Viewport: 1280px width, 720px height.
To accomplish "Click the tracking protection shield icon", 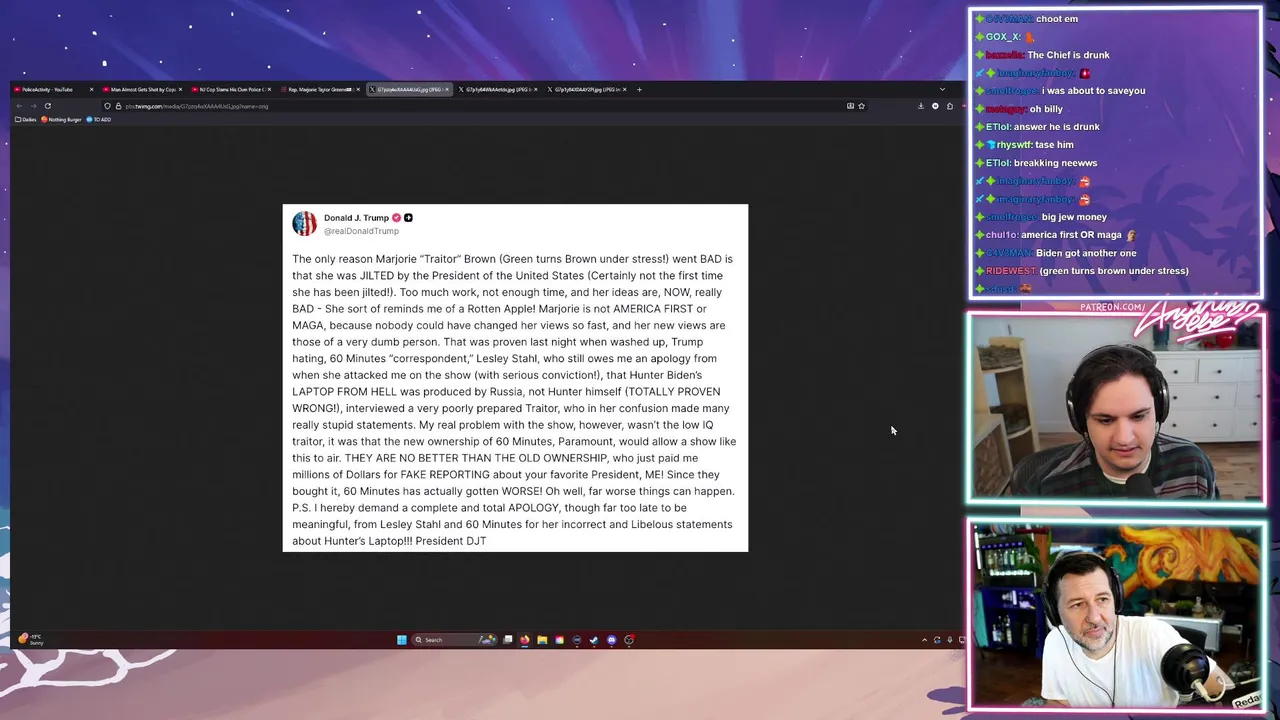I will tap(107, 106).
